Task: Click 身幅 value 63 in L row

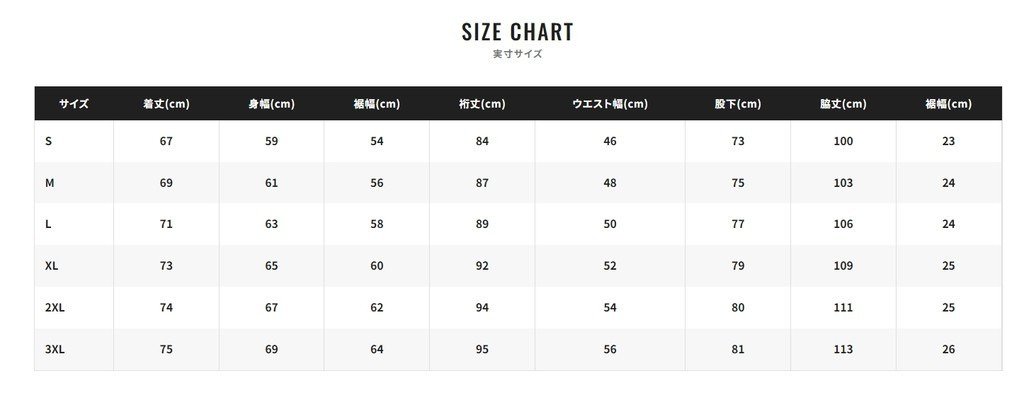Action: click(271, 224)
